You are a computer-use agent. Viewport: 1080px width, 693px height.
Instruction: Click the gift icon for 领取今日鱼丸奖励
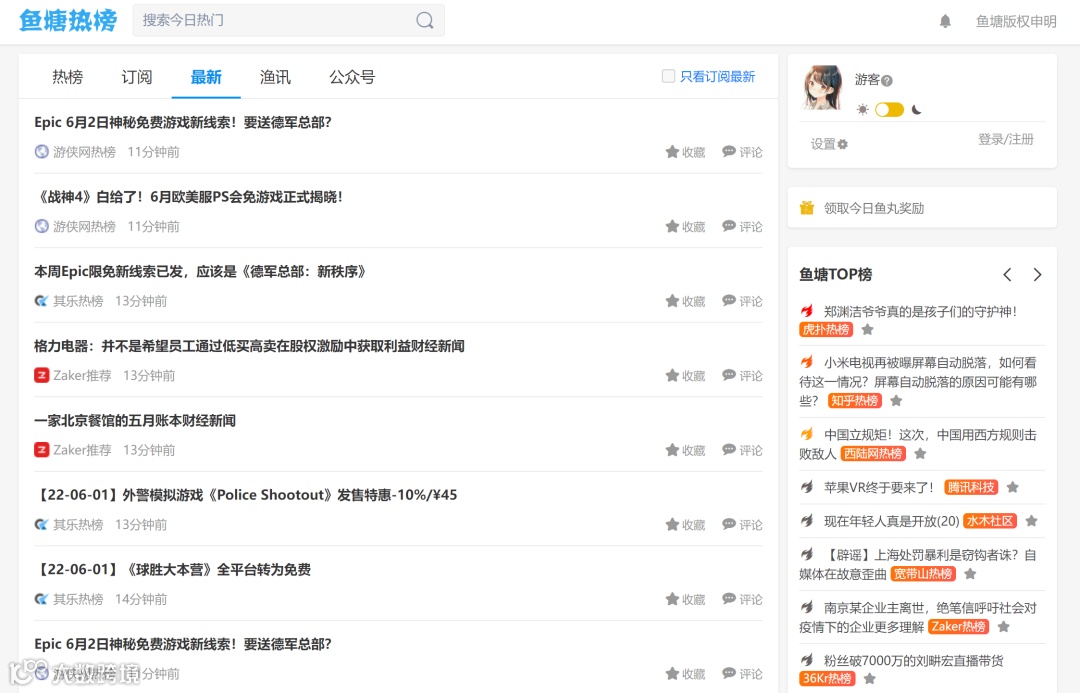pyautogui.click(x=807, y=208)
